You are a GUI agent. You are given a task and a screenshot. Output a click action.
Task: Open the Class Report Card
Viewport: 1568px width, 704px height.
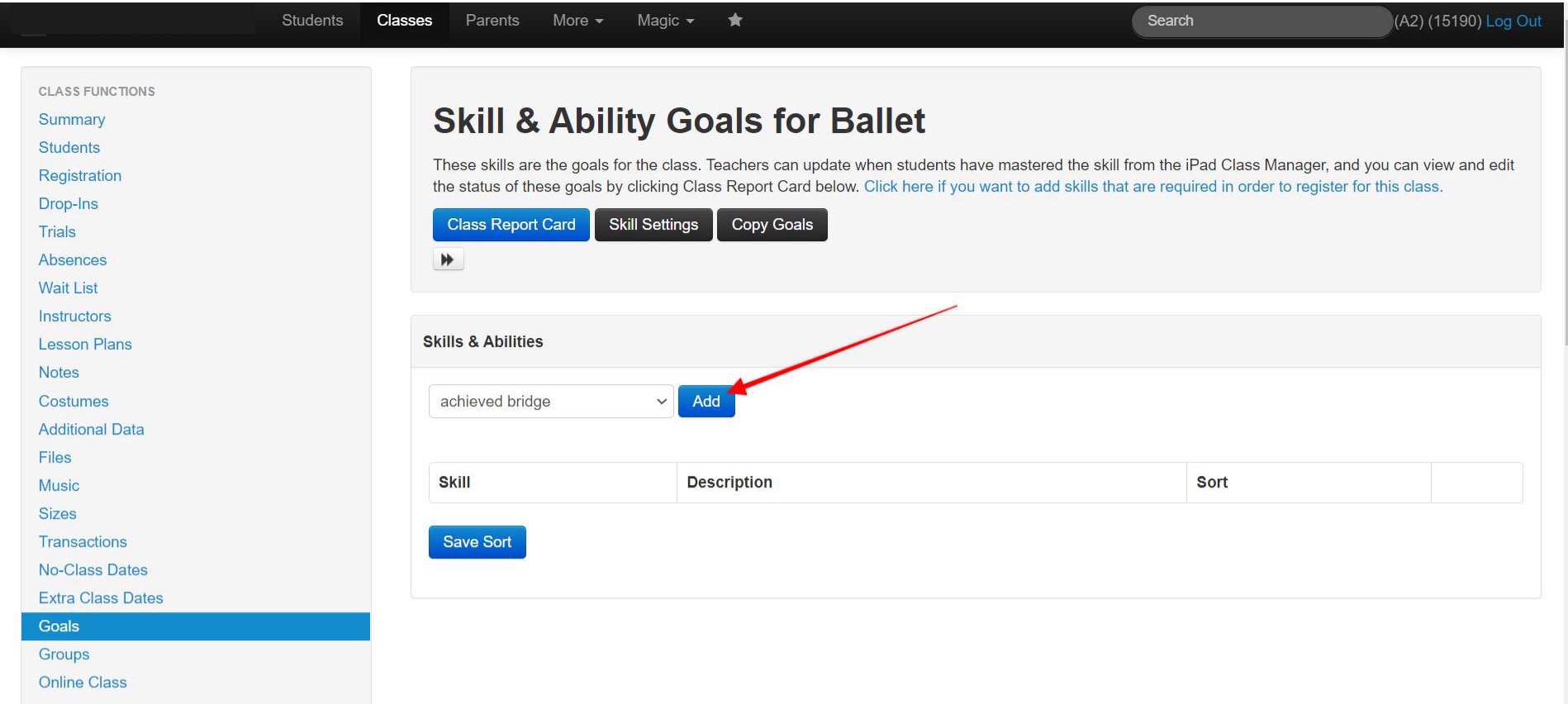click(x=511, y=225)
